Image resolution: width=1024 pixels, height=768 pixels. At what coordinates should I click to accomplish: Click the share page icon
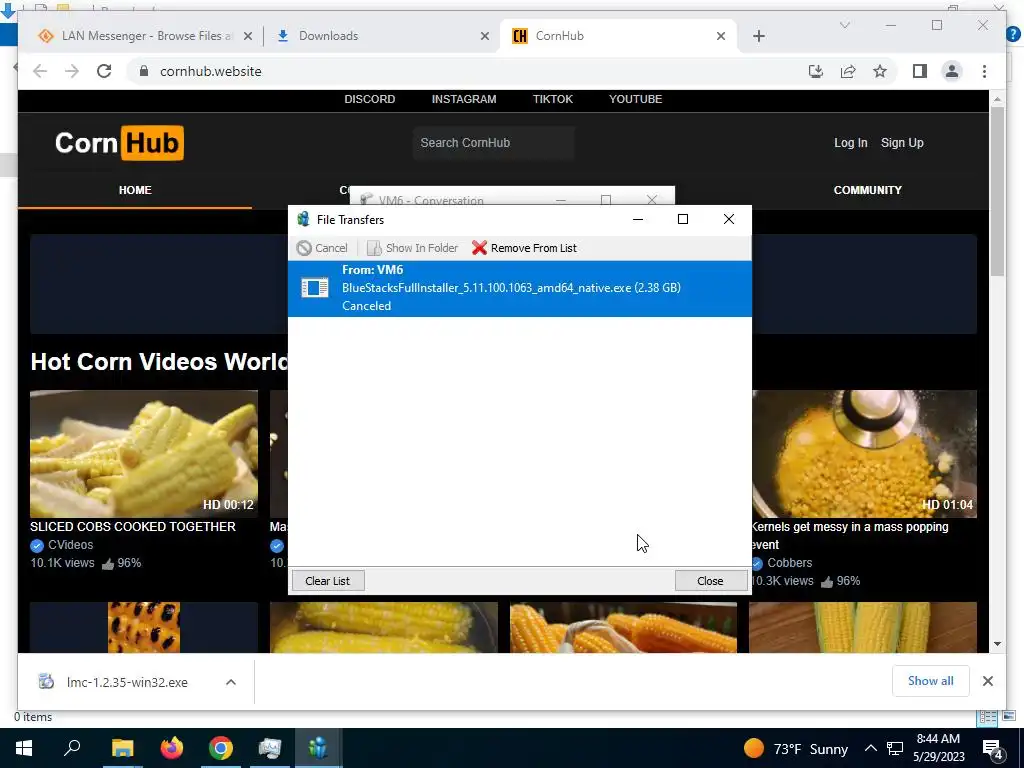click(x=848, y=71)
